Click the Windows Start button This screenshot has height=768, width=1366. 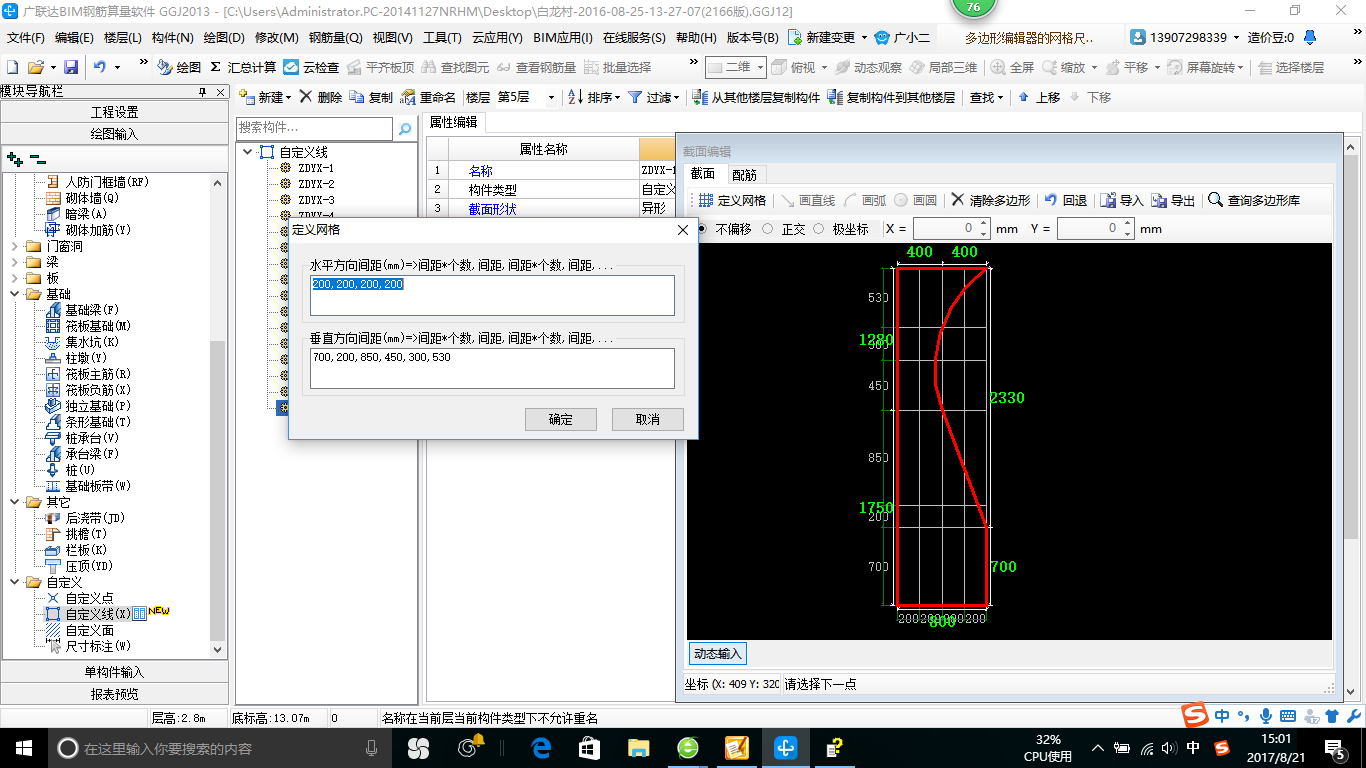(23, 748)
